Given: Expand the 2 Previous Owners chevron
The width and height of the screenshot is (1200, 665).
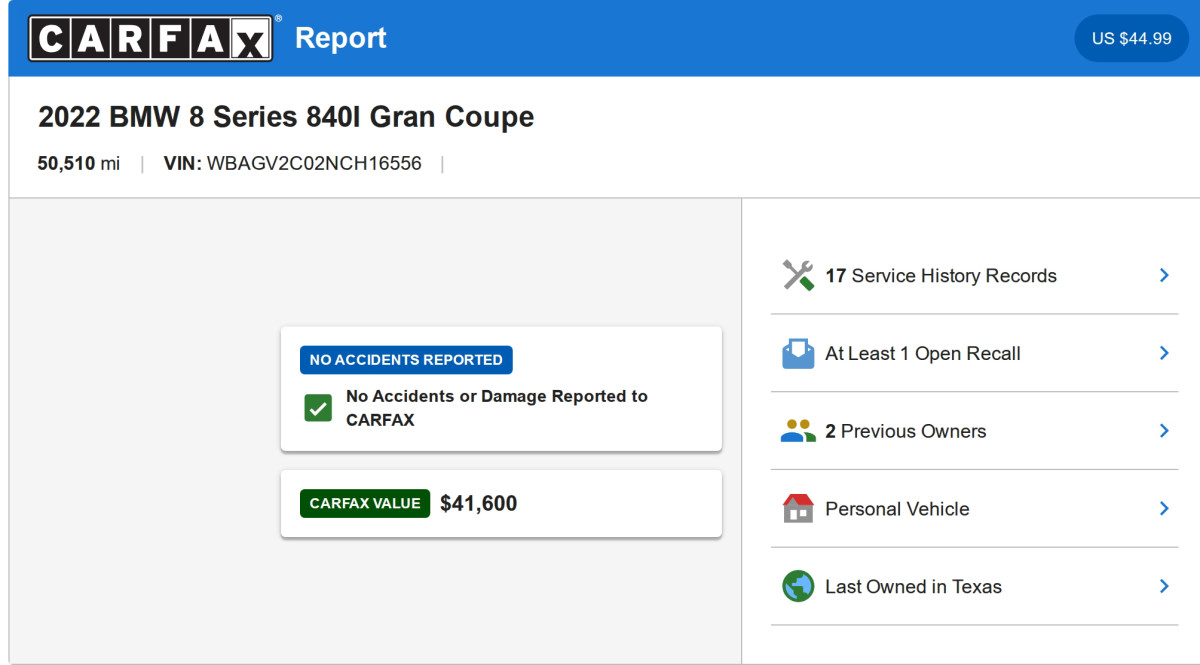Looking at the screenshot, I should (x=1164, y=431).
